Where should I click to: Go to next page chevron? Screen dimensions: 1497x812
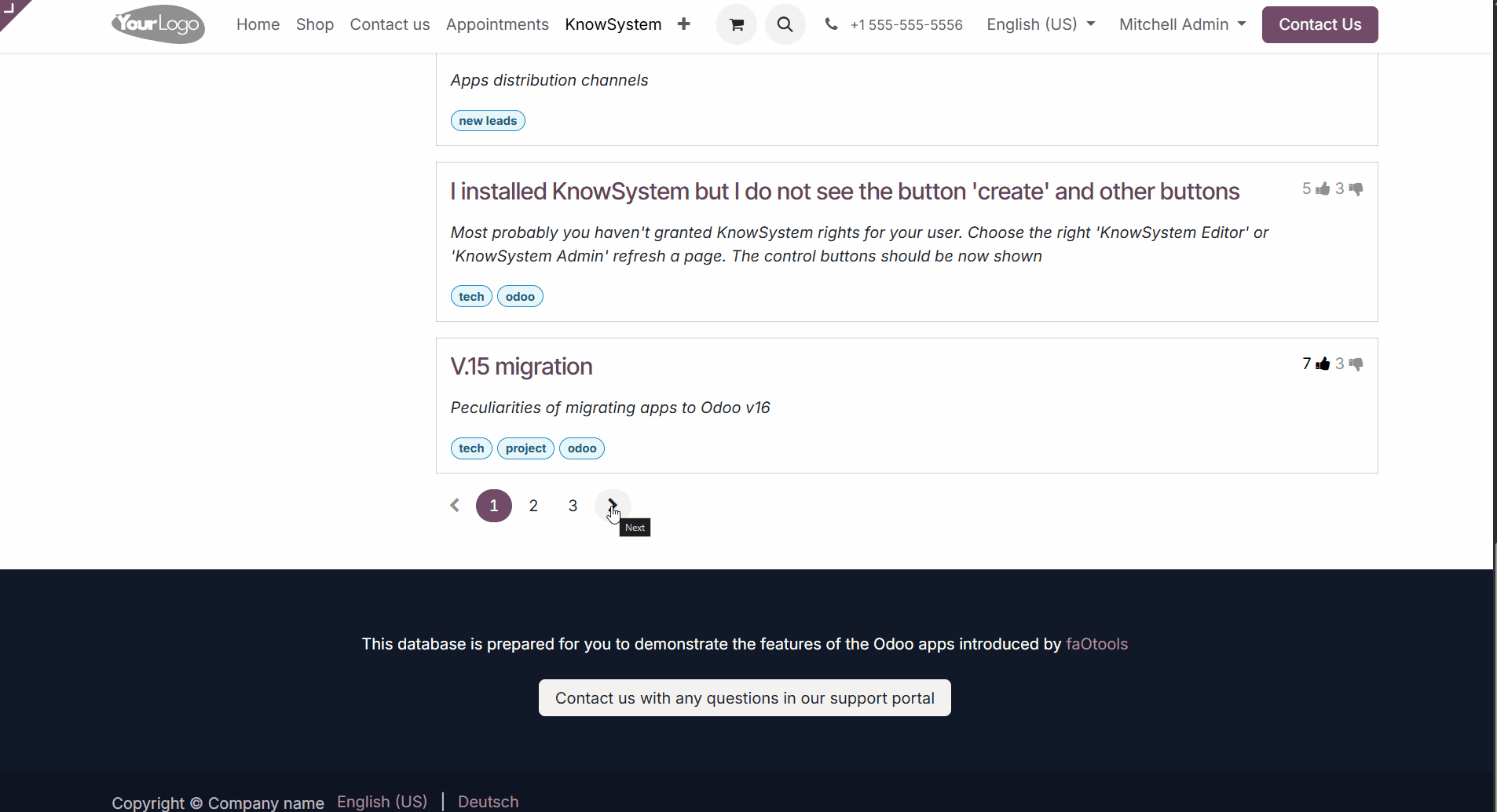pyautogui.click(x=613, y=505)
